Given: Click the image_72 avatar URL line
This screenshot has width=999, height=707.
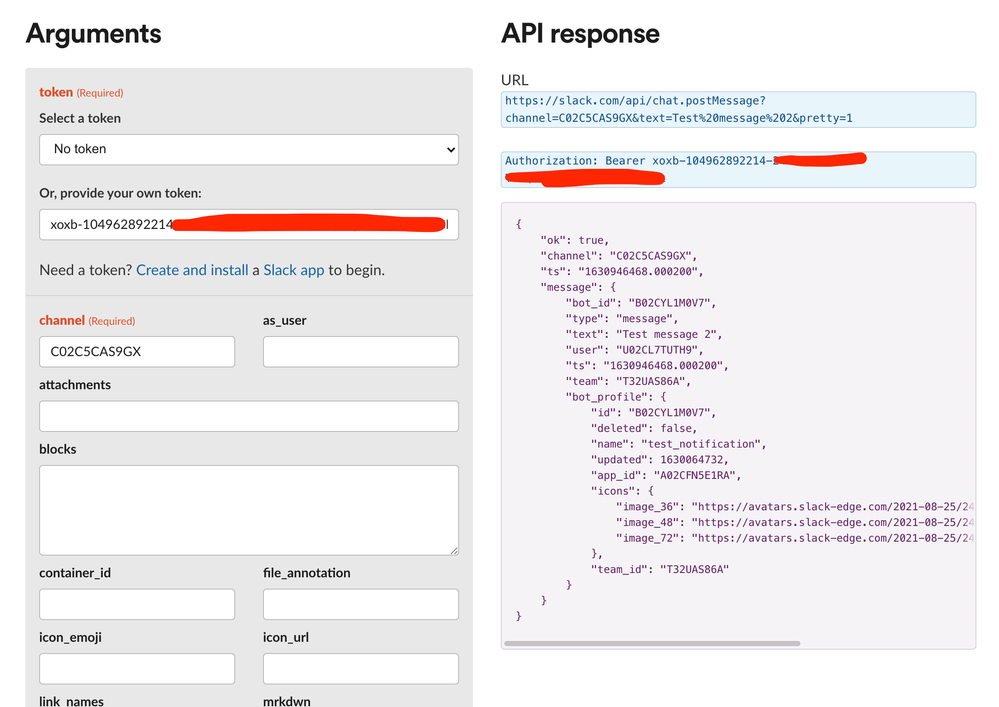Looking at the screenshot, I should point(794,538).
